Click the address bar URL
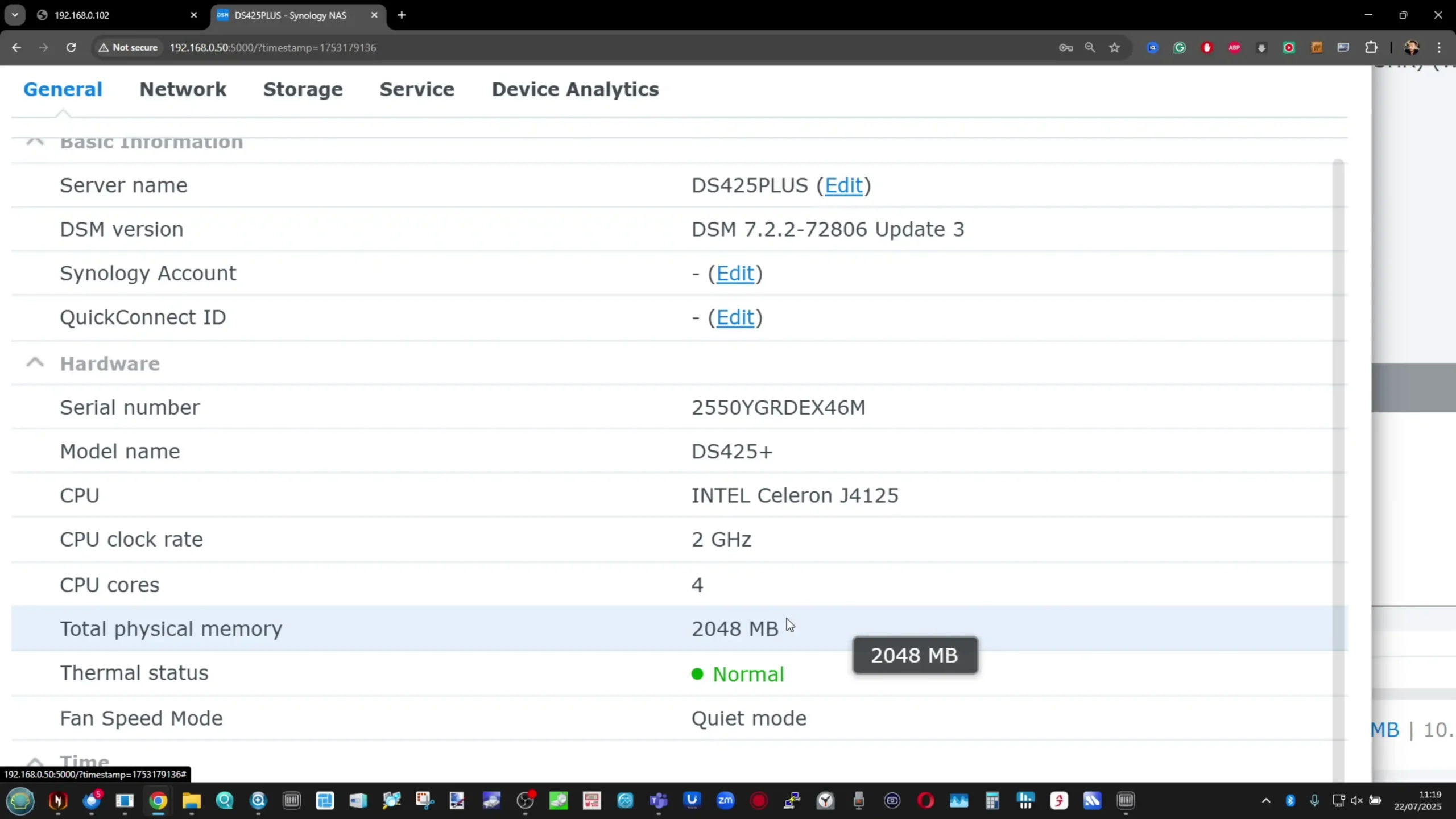 [273, 48]
